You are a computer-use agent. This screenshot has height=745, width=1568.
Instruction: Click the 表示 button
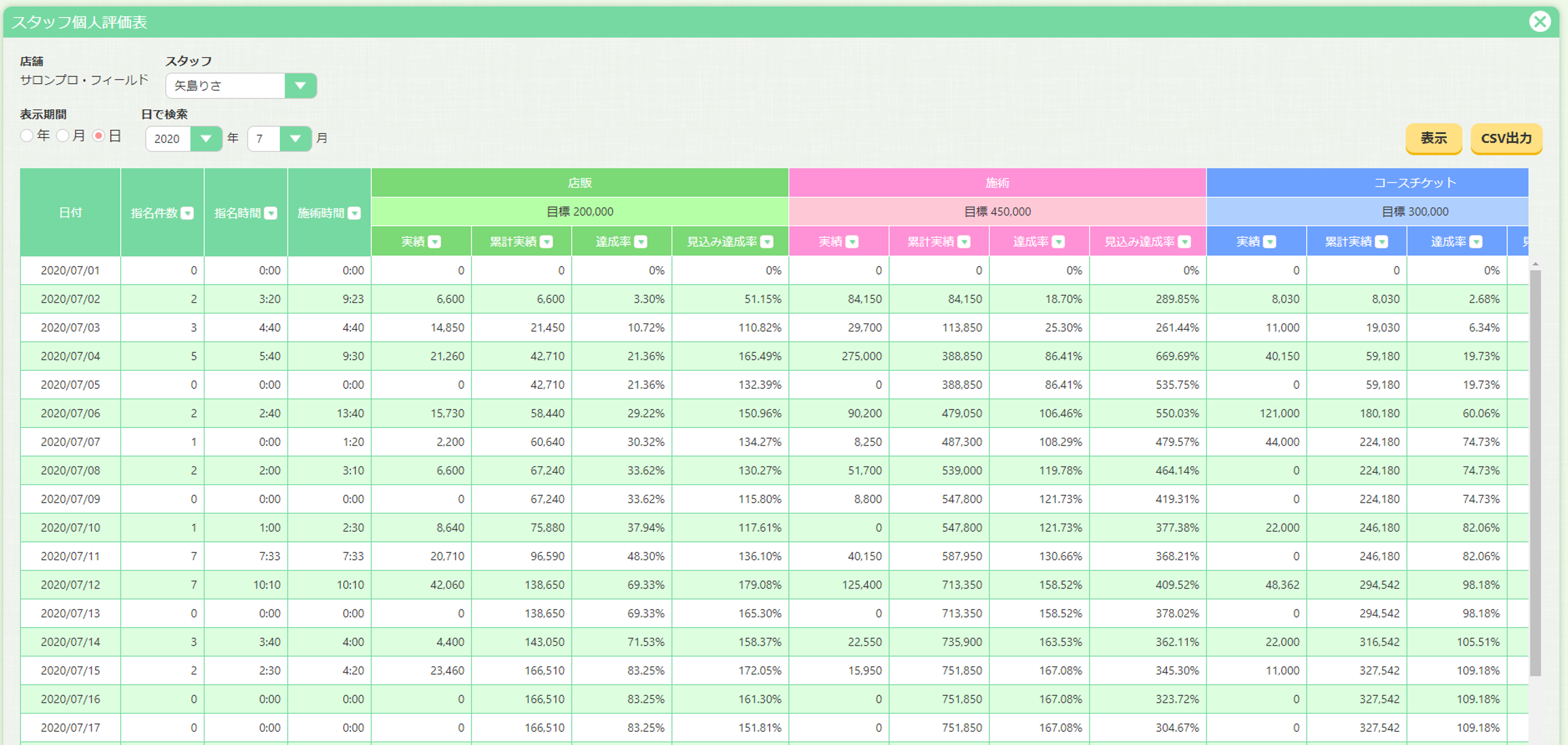tap(1434, 139)
